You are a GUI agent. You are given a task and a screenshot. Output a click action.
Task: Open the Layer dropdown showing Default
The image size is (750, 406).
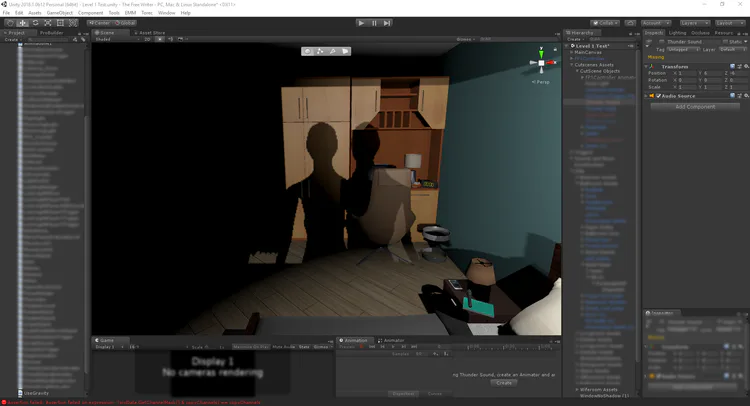(733, 49)
